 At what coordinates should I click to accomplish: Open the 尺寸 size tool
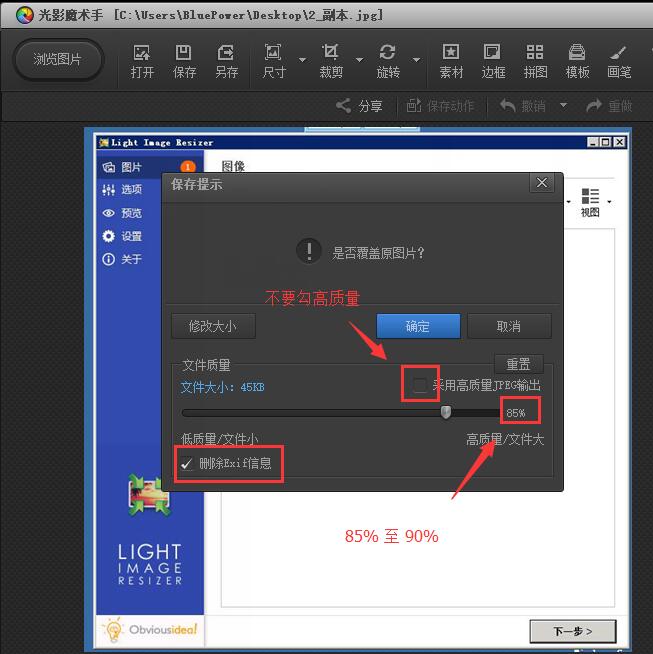(x=274, y=62)
